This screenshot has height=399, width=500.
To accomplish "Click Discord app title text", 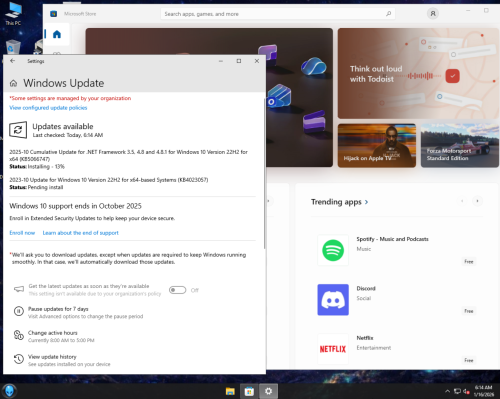I will (x=366, y=288).
